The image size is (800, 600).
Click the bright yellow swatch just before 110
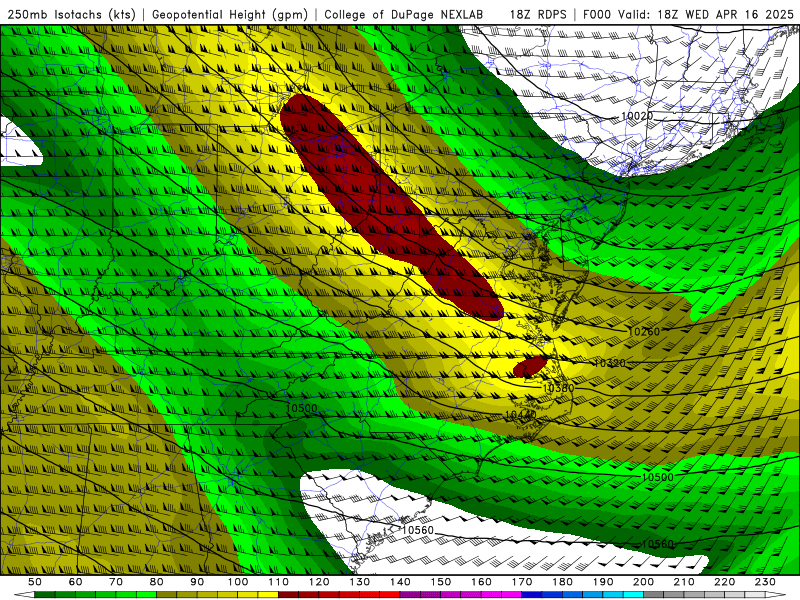click(268, 595)
